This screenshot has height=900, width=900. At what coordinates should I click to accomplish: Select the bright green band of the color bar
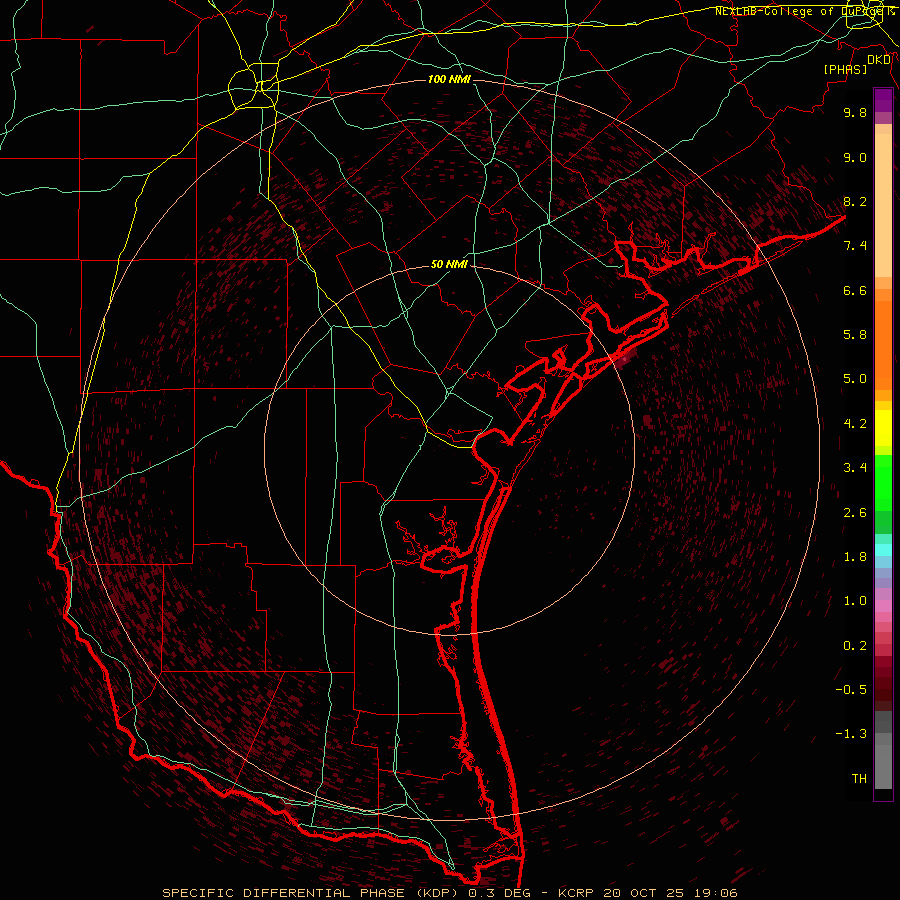point(883,483)
